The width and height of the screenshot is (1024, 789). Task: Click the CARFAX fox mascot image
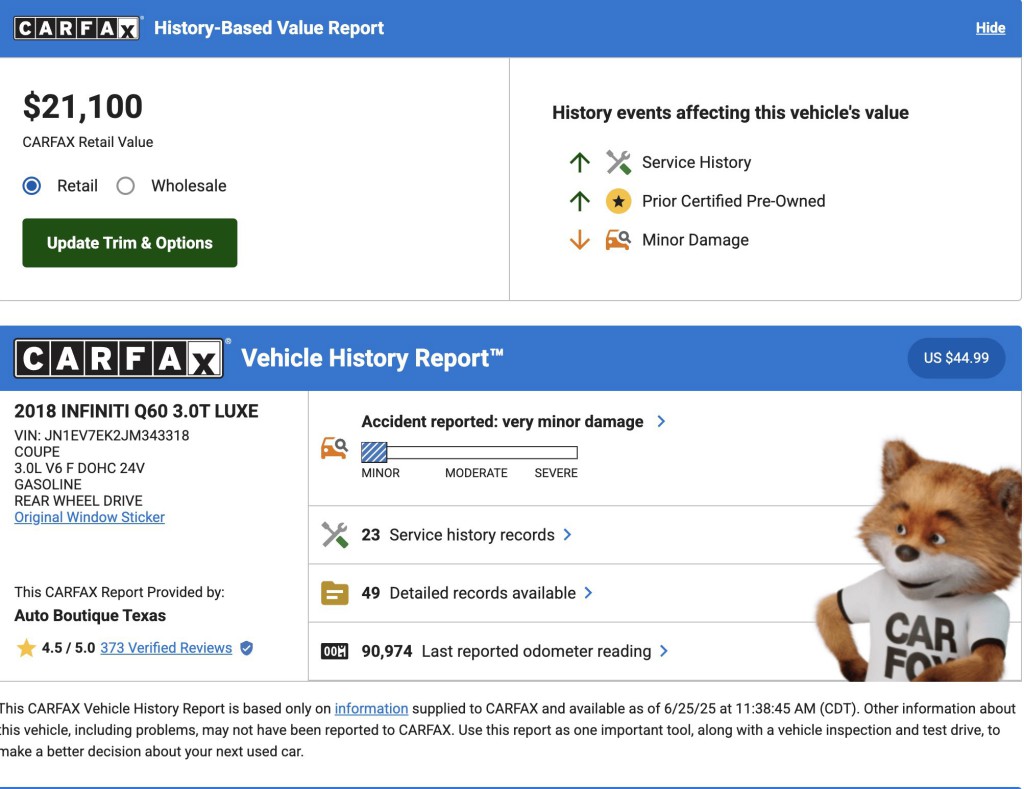click(x=919, y=562)
